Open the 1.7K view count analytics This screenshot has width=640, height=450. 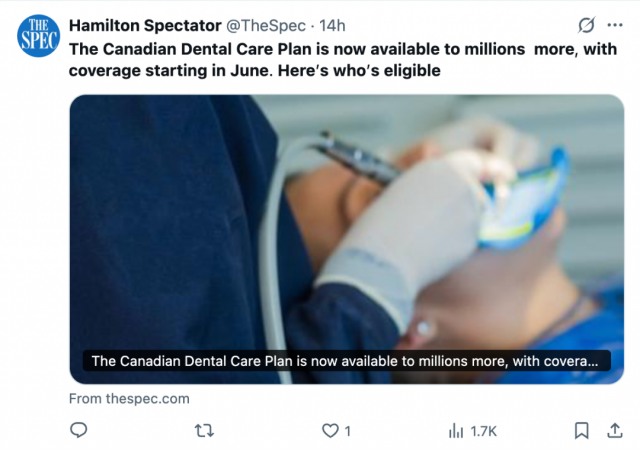pos(483,431)
